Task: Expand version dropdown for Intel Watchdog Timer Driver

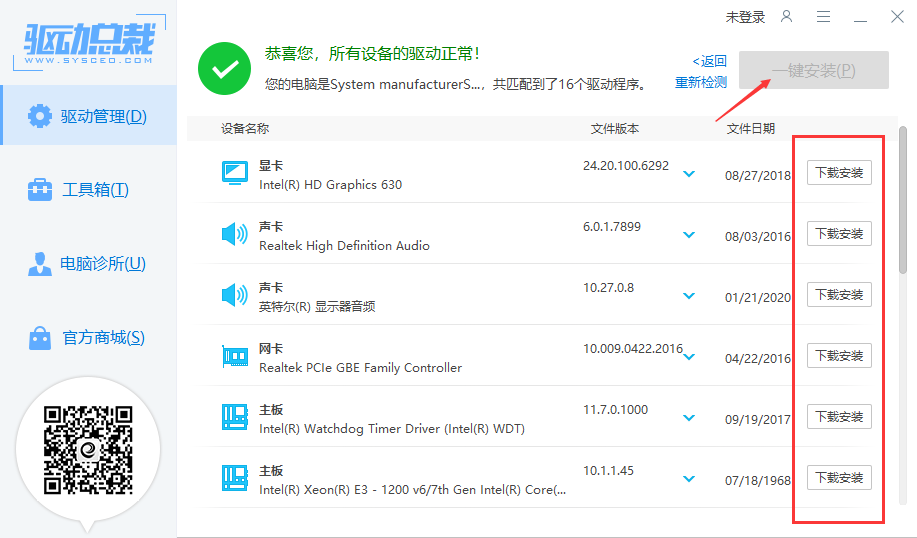Action: [688, 418]
